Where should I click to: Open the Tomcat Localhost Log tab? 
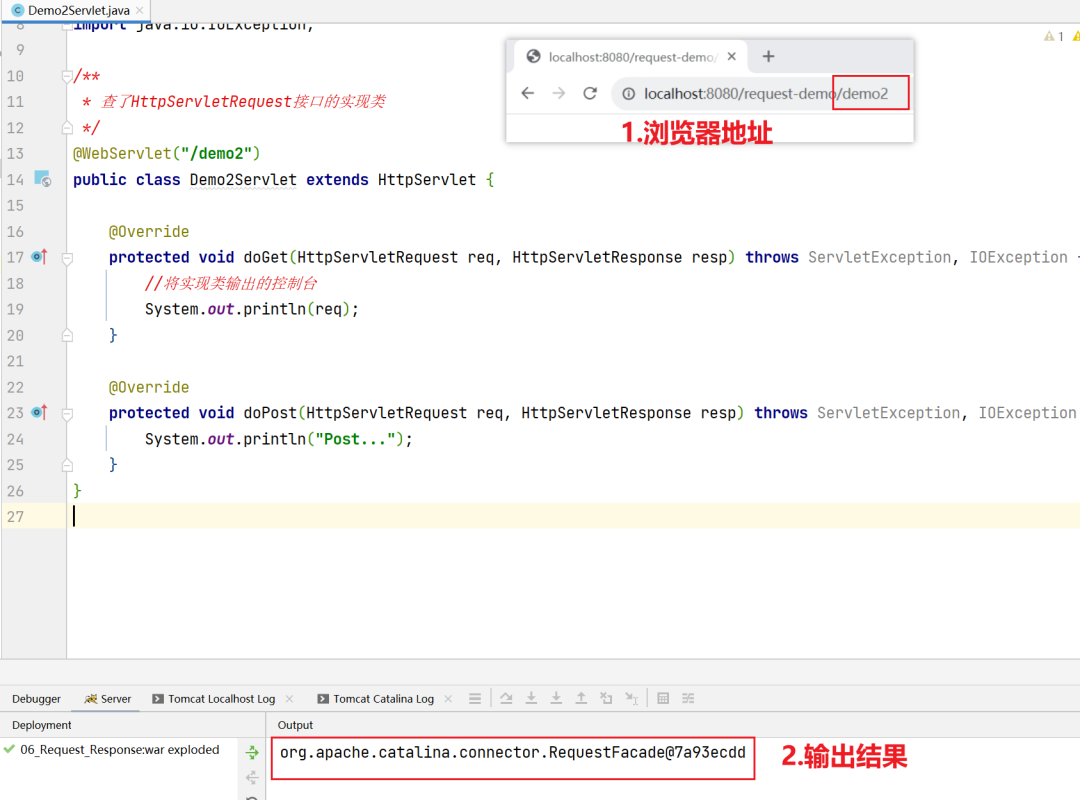(x=214, y=699)
